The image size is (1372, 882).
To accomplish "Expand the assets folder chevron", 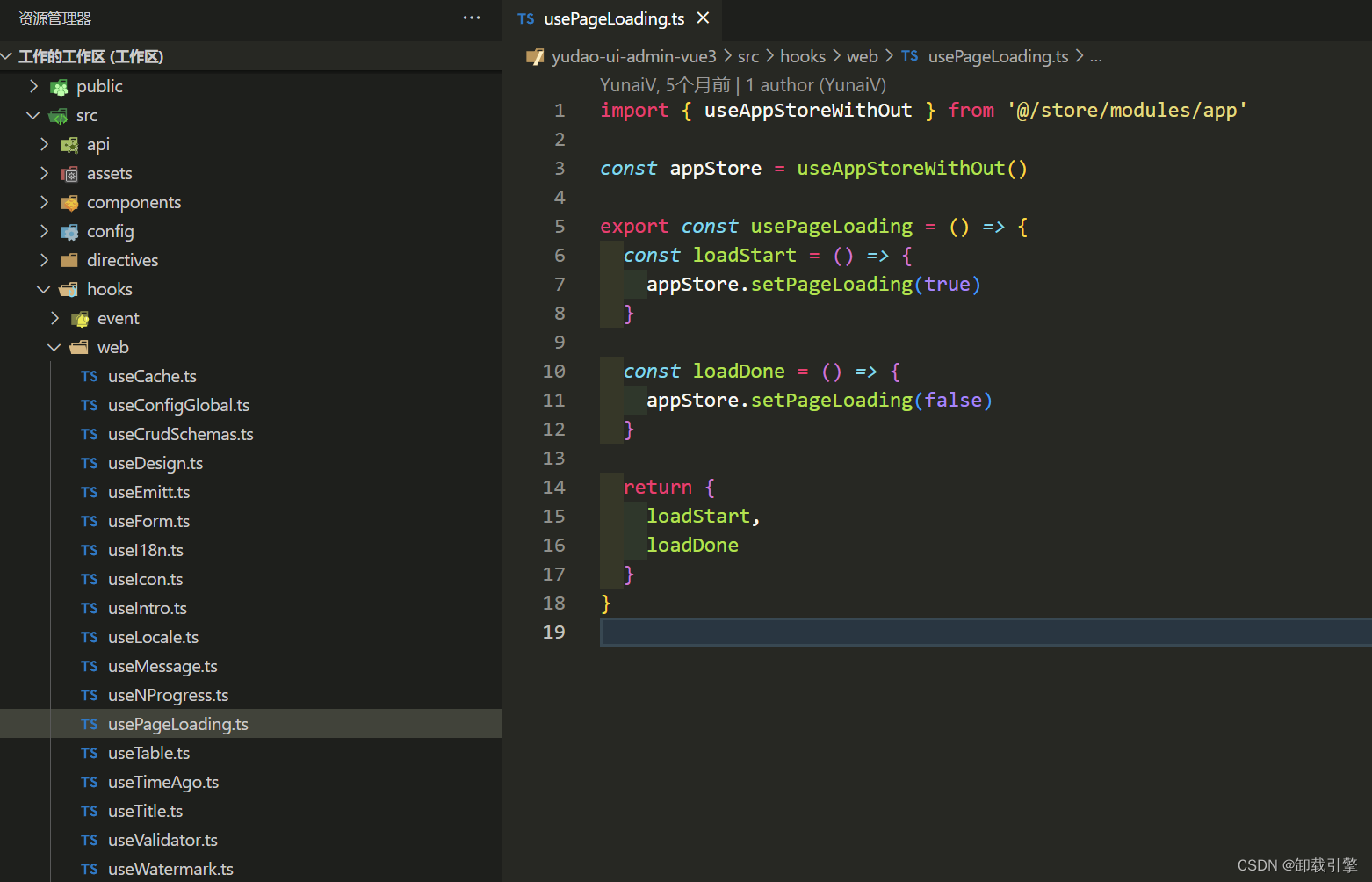I will (x=44, y=173).
